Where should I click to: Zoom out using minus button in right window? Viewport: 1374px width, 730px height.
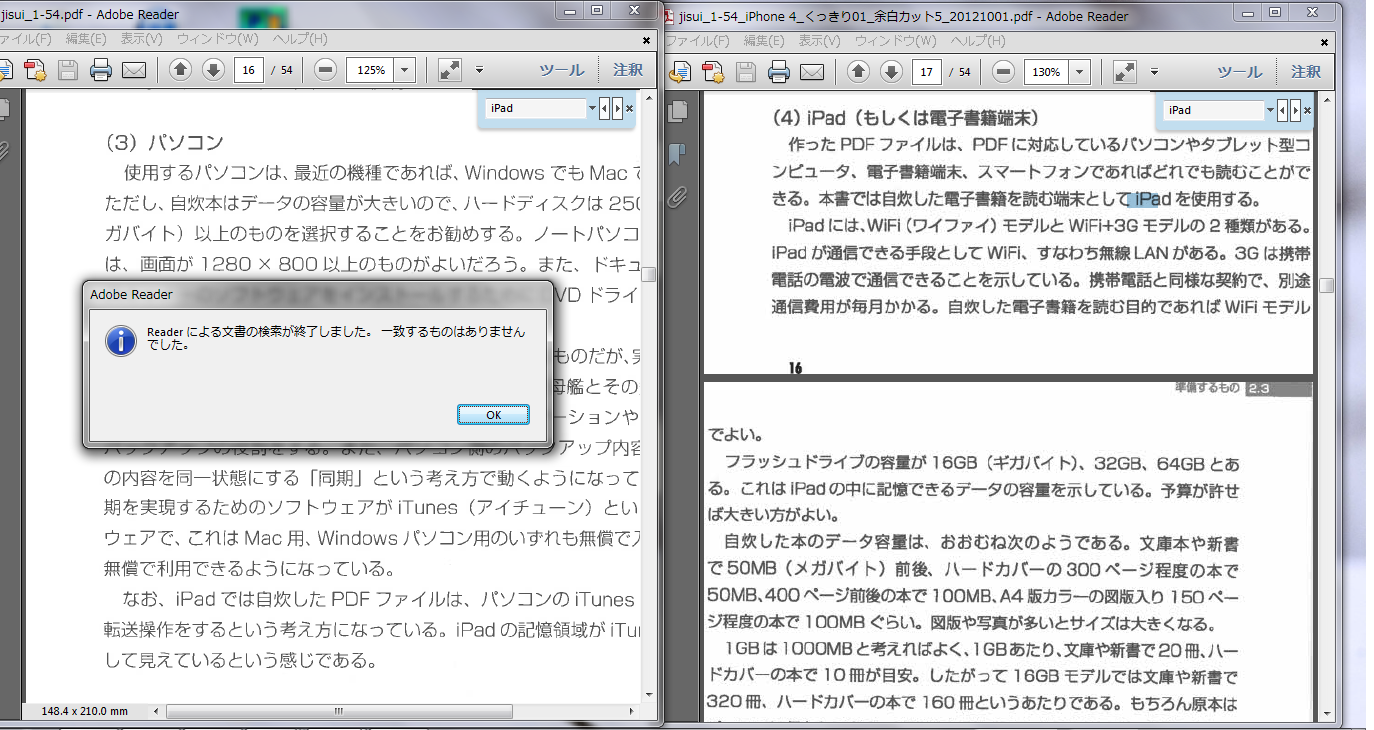pyautogui.click(x=1003, y=72)
